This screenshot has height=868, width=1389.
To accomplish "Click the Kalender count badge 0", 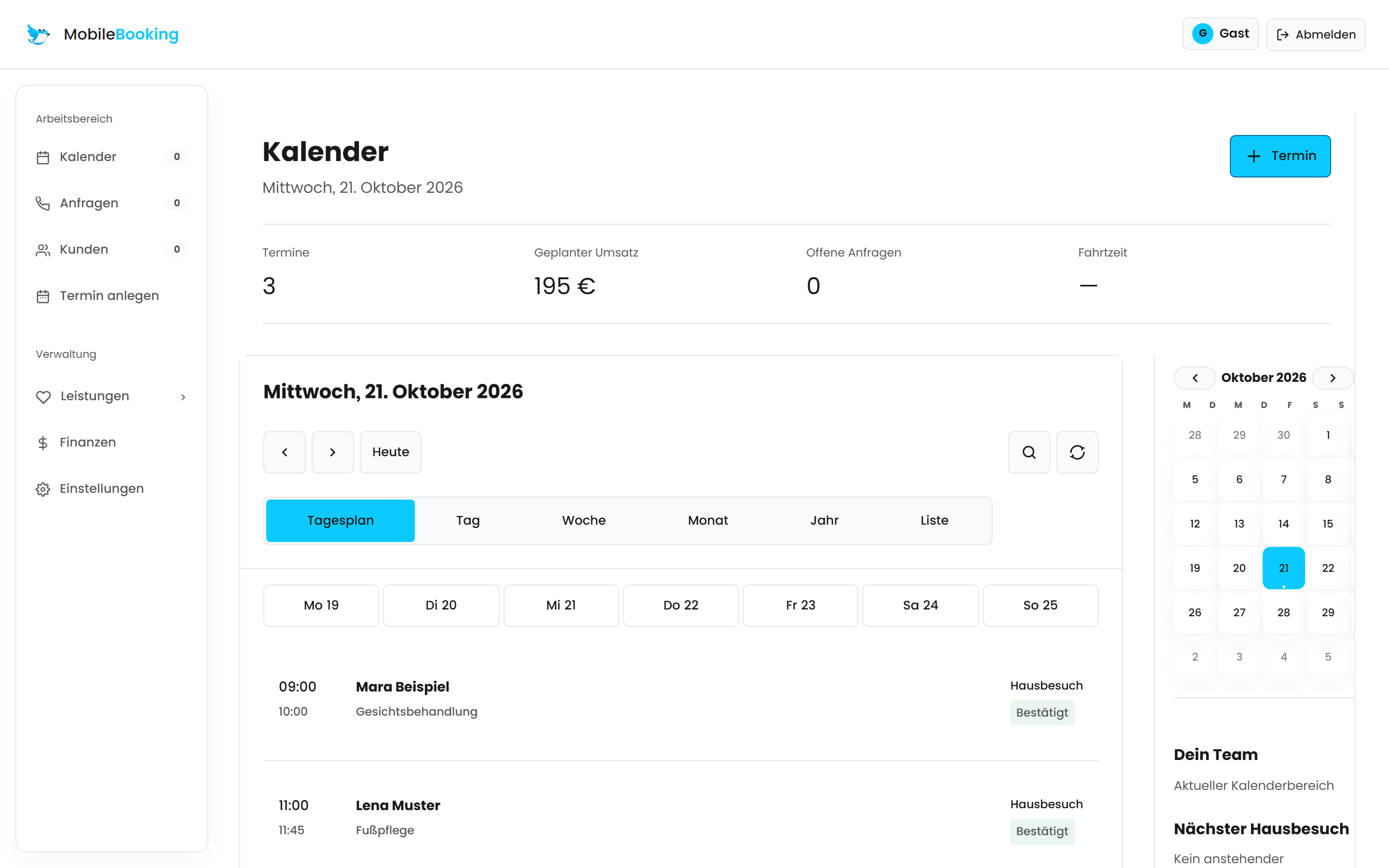I will pyautogui.click(x=177, y=157).
